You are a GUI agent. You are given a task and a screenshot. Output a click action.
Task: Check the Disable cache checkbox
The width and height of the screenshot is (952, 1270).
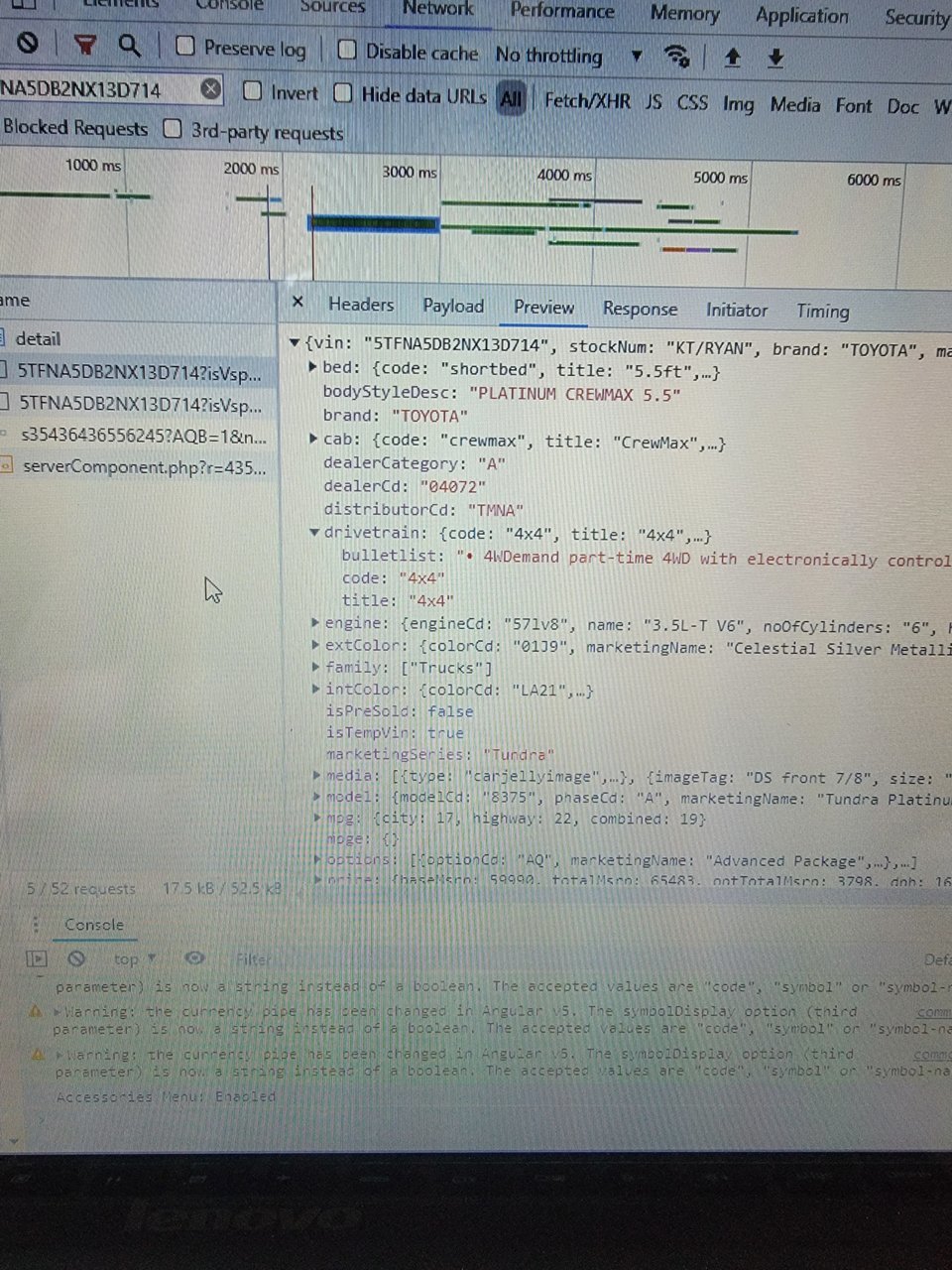346,50
